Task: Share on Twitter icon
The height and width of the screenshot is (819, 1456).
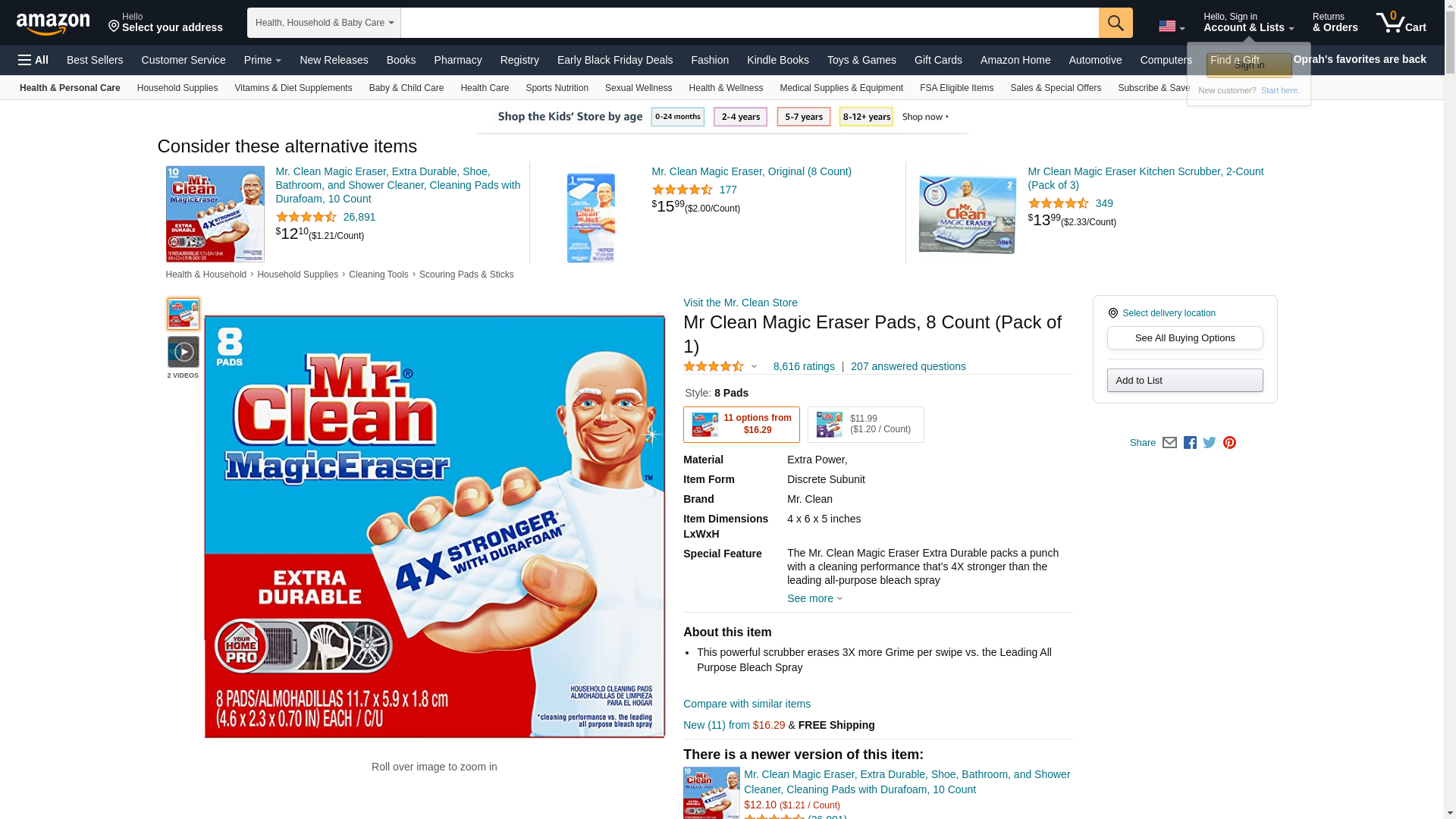Action: 1210,443
